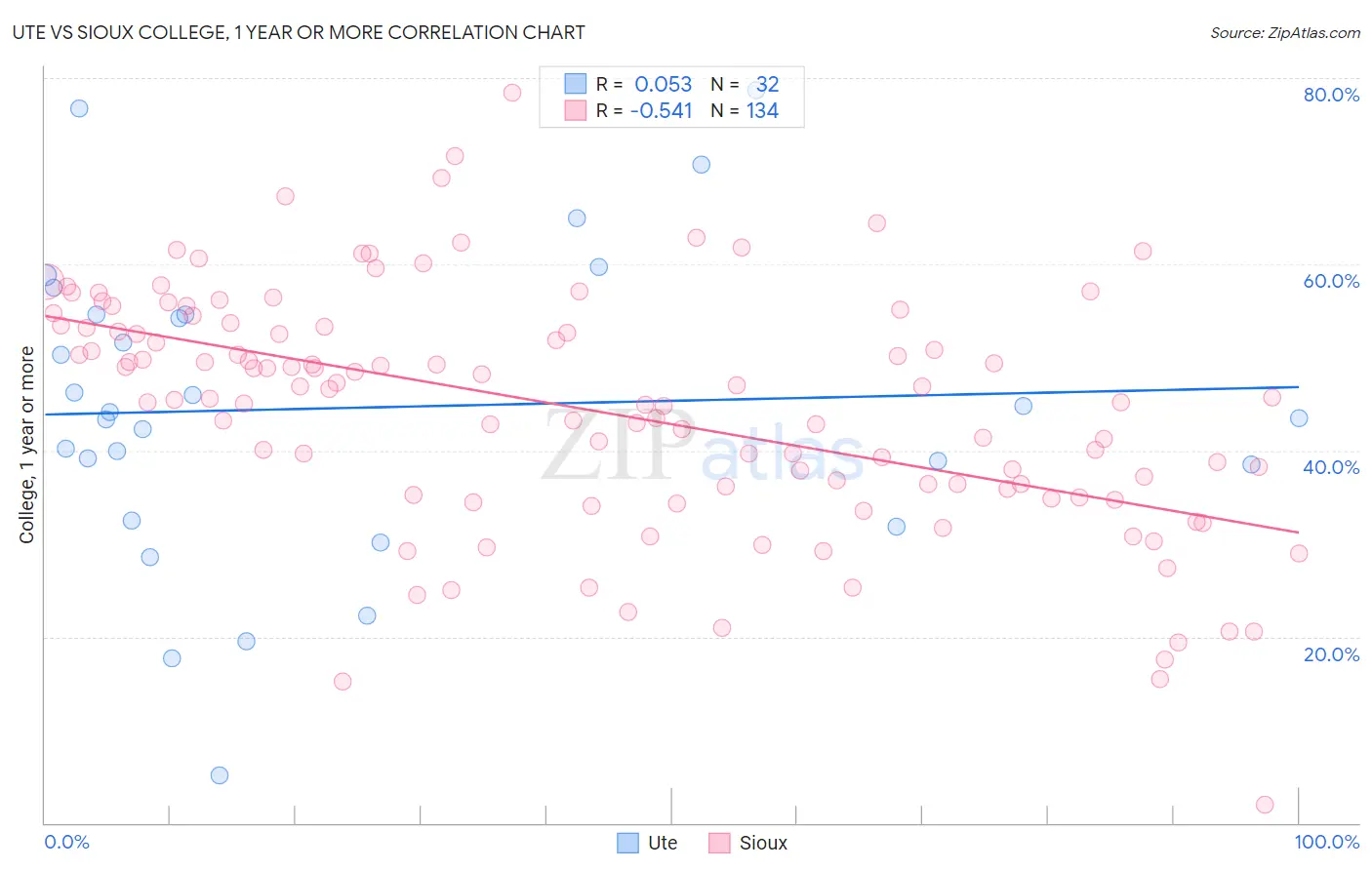
Task: Select the Sioux label in bottom legend
Action: pyautogui.click(x=763, y=843)
